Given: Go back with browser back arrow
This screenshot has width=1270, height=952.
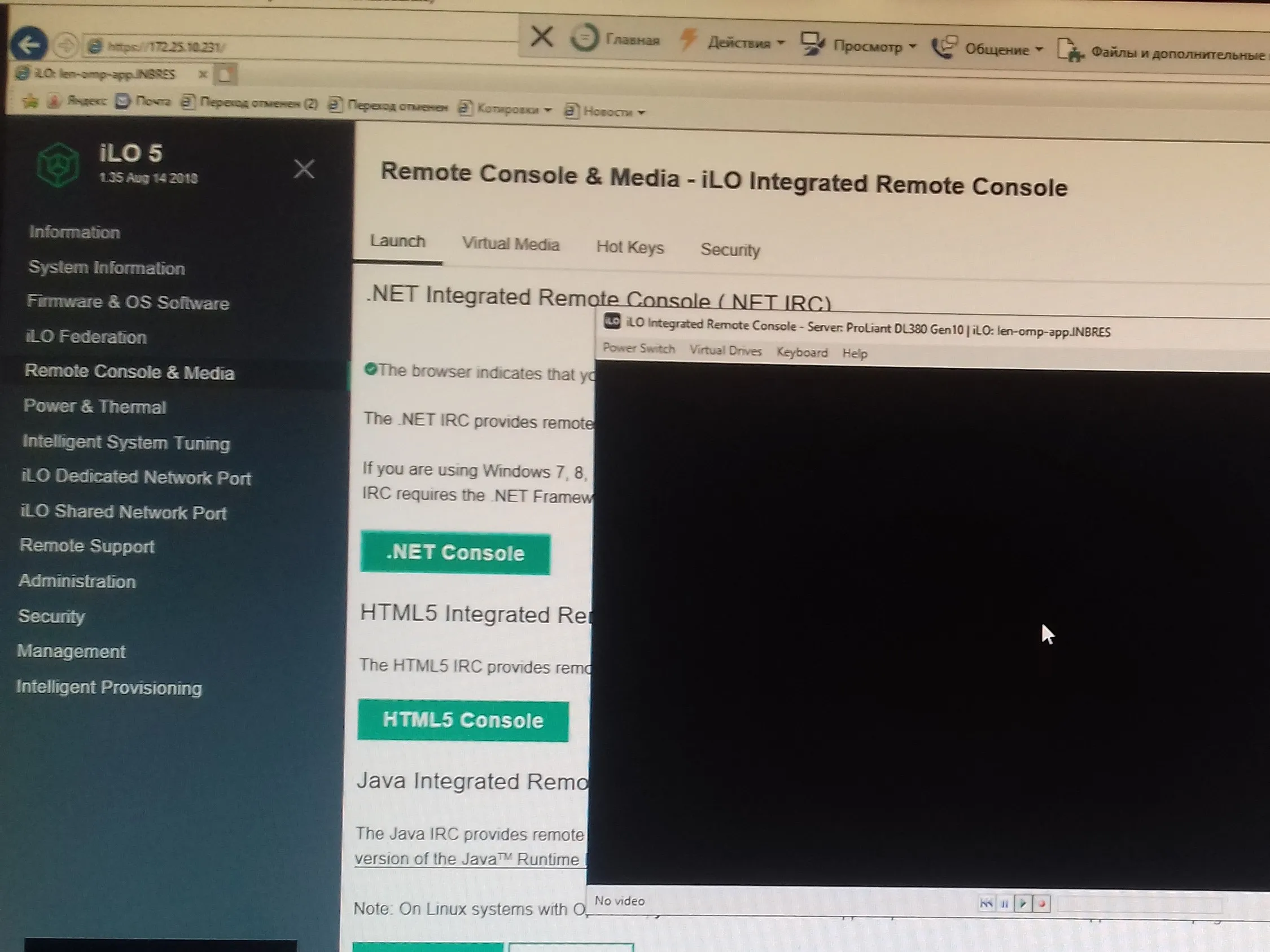Looking at the screenshot, I should [29, 43].
